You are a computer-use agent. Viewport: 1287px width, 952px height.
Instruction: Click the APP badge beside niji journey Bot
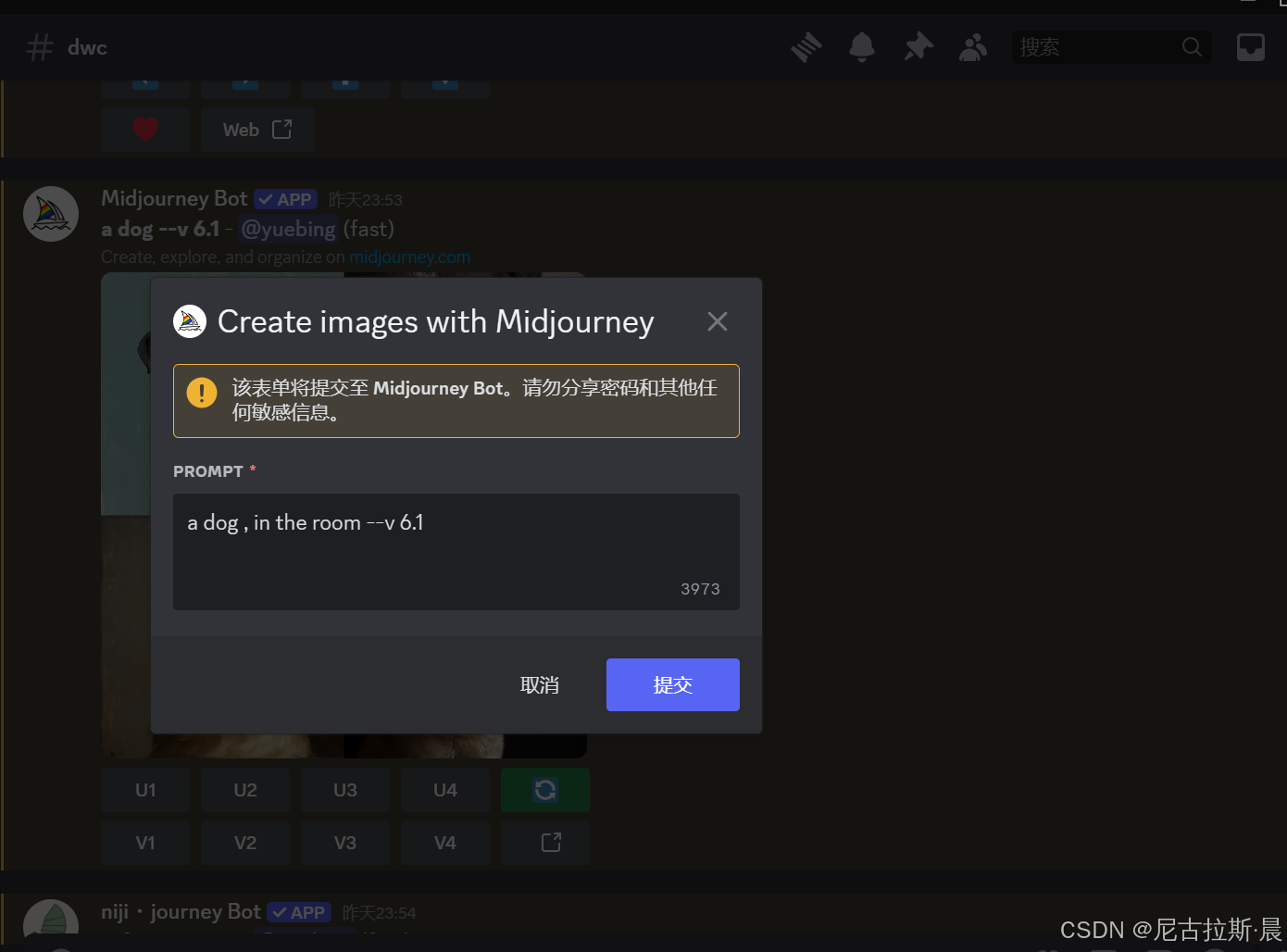tap(299, 913)
